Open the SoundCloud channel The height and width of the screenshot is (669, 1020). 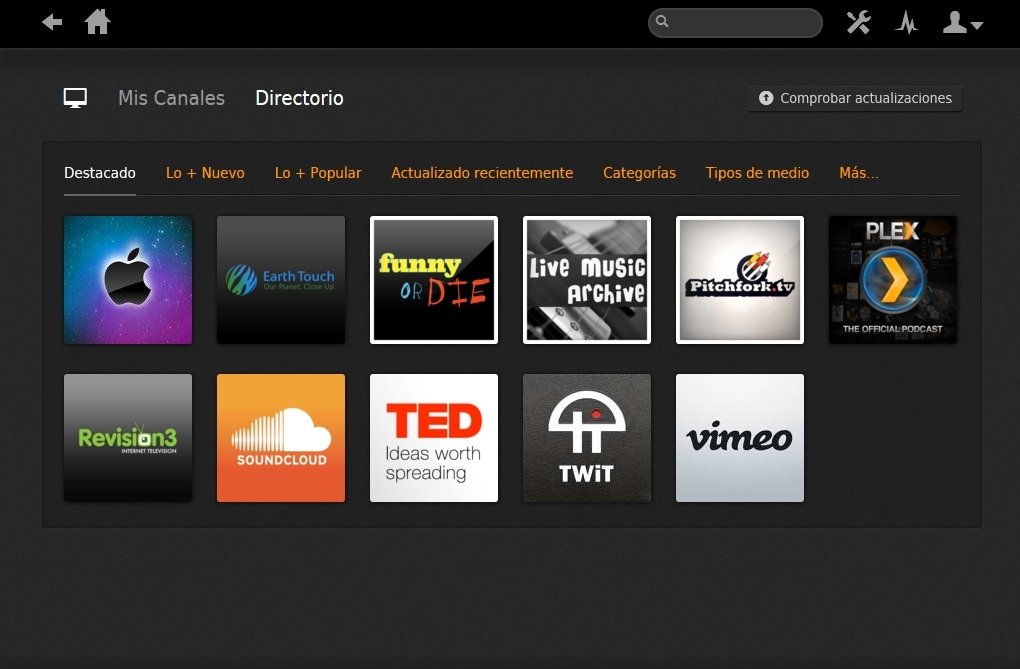281,438
